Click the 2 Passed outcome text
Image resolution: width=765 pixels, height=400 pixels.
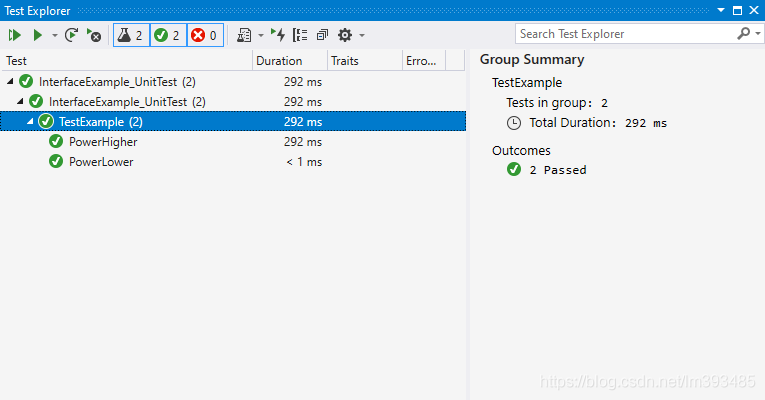coord(558,170)
